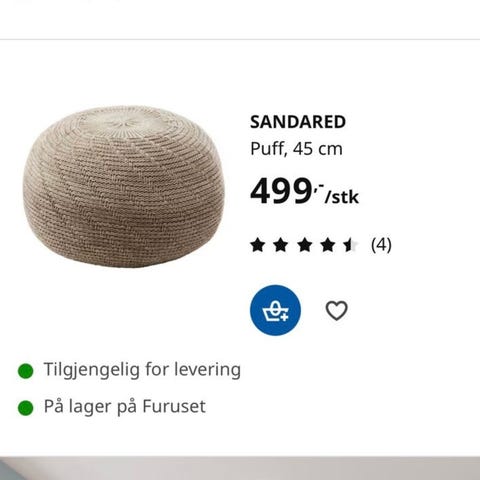Viewport: 480px width, 480px height.
Task: Open the SANDARED product name link
Action: coord(298,122)
